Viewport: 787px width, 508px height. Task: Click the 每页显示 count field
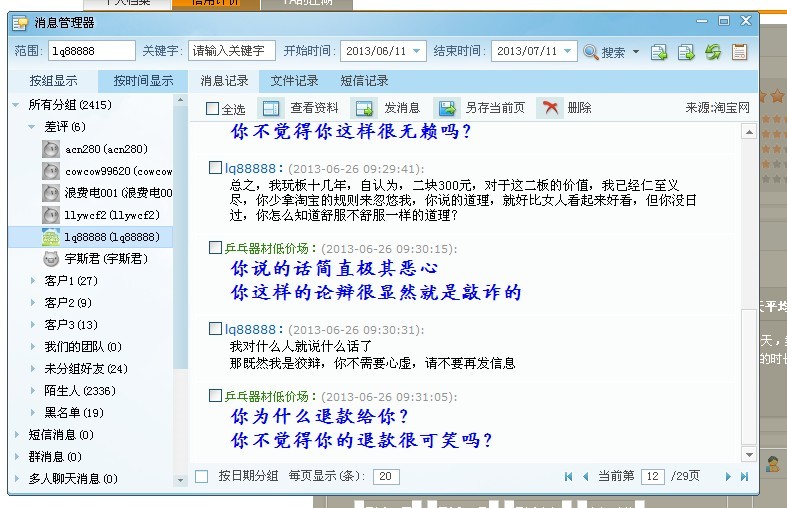tap(386, 476)
